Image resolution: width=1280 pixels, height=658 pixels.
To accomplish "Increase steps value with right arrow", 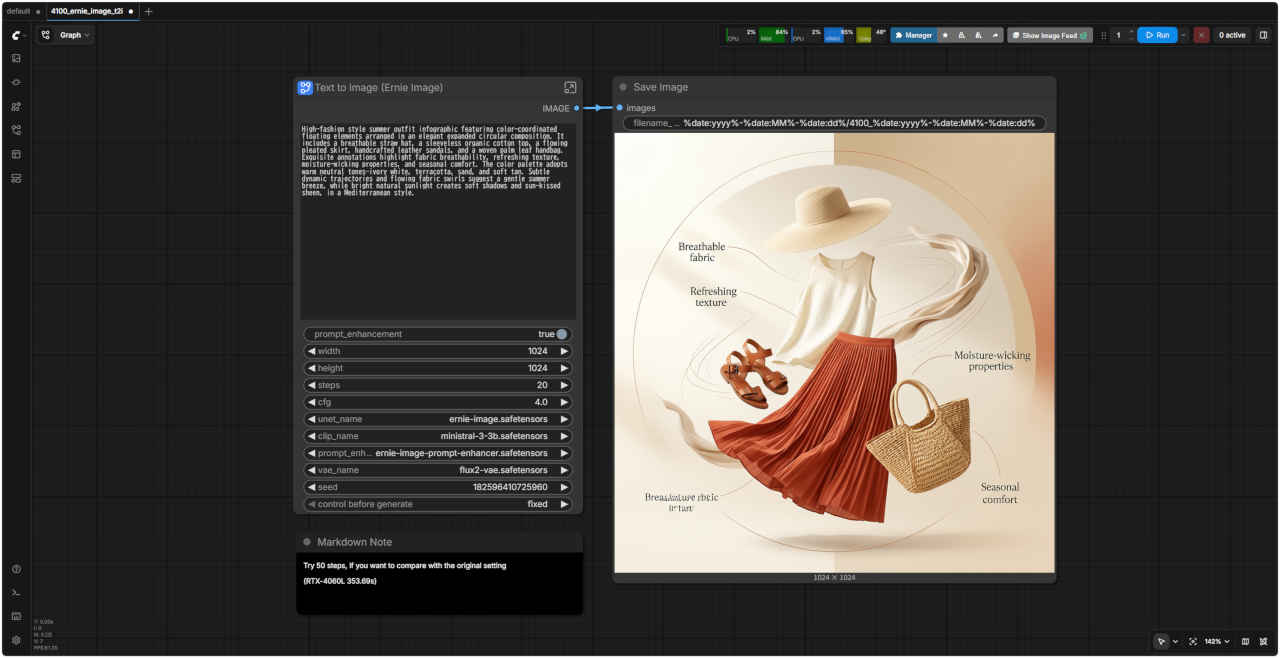I will click(564, 385).
